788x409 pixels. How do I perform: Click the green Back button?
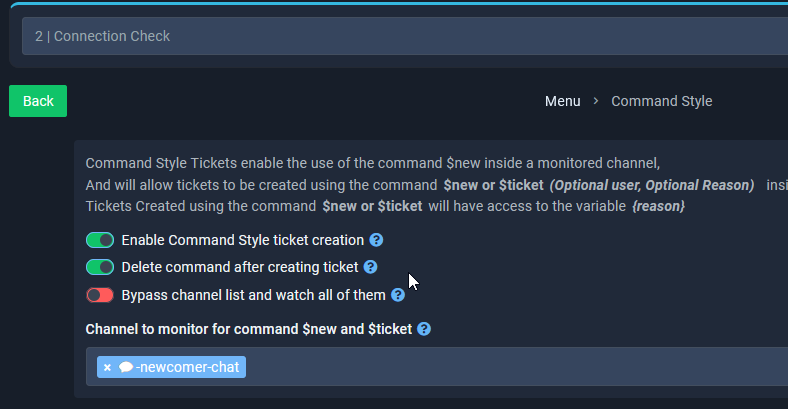click(38, 101)
